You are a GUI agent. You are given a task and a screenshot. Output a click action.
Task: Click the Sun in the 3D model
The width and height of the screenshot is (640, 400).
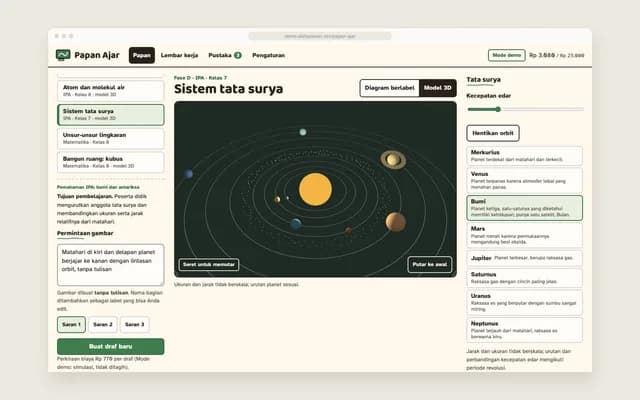coord(316,189)
